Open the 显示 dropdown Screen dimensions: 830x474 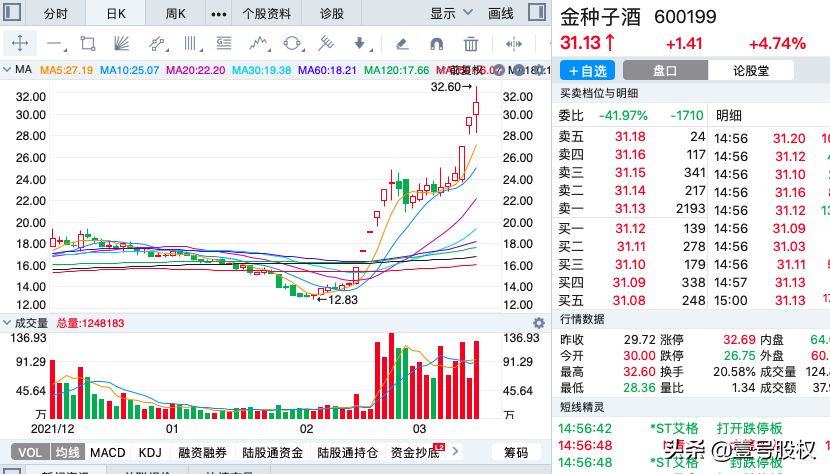pyautogui.click(x=451, y=13)
